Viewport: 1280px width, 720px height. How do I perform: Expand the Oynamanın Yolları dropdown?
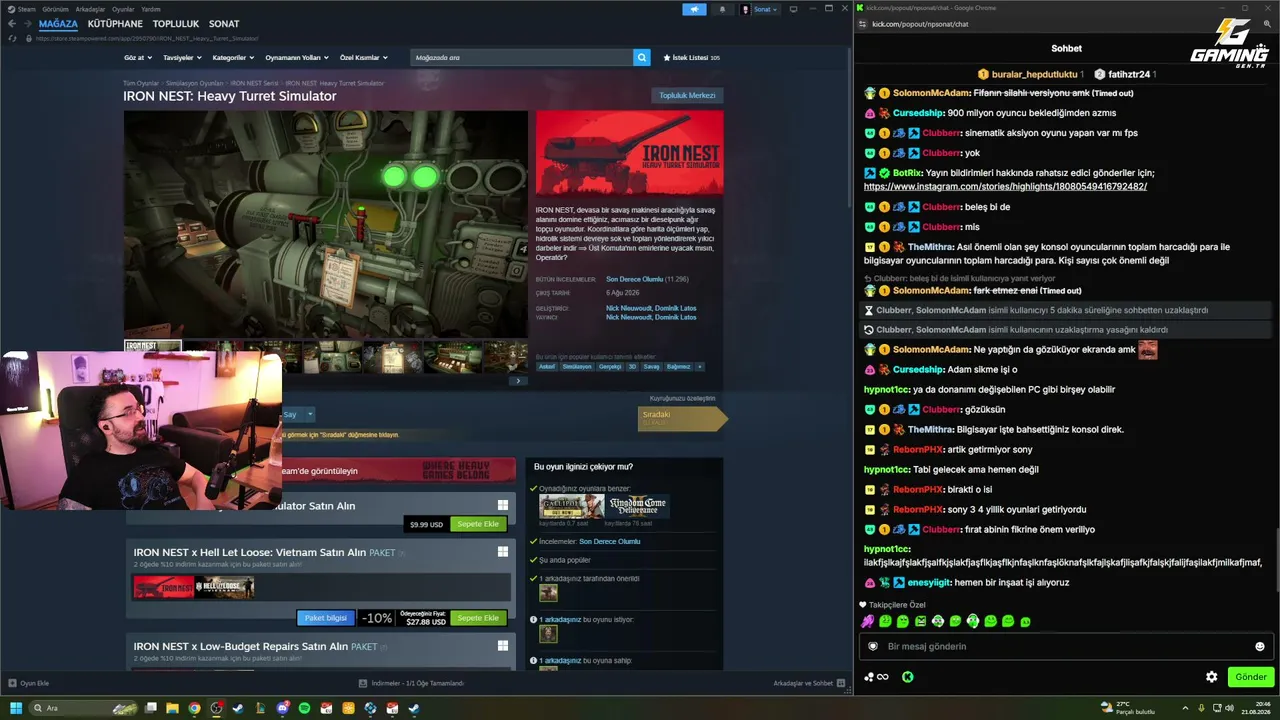(297, 58)
